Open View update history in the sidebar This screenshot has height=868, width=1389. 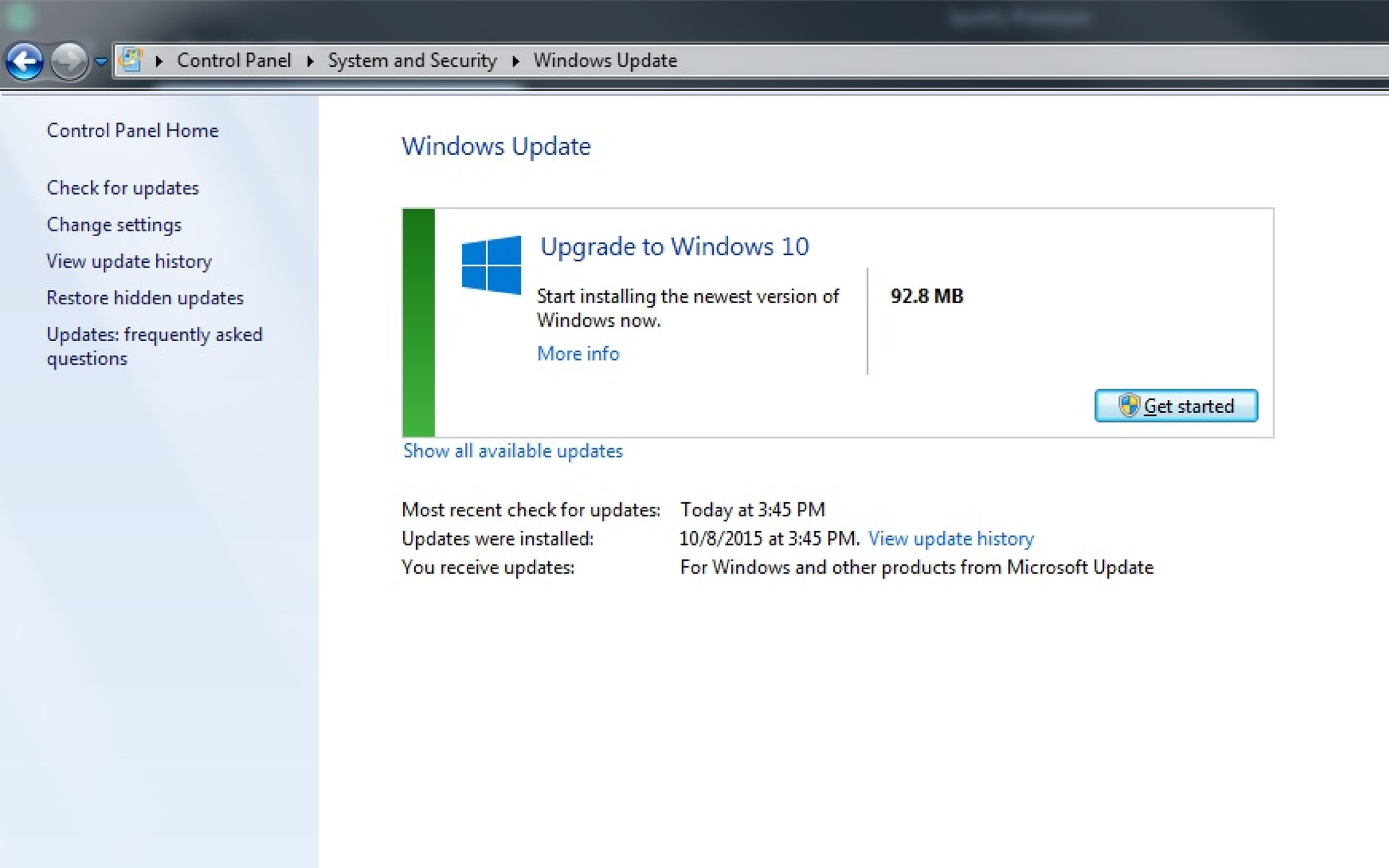tap(129, 261)
